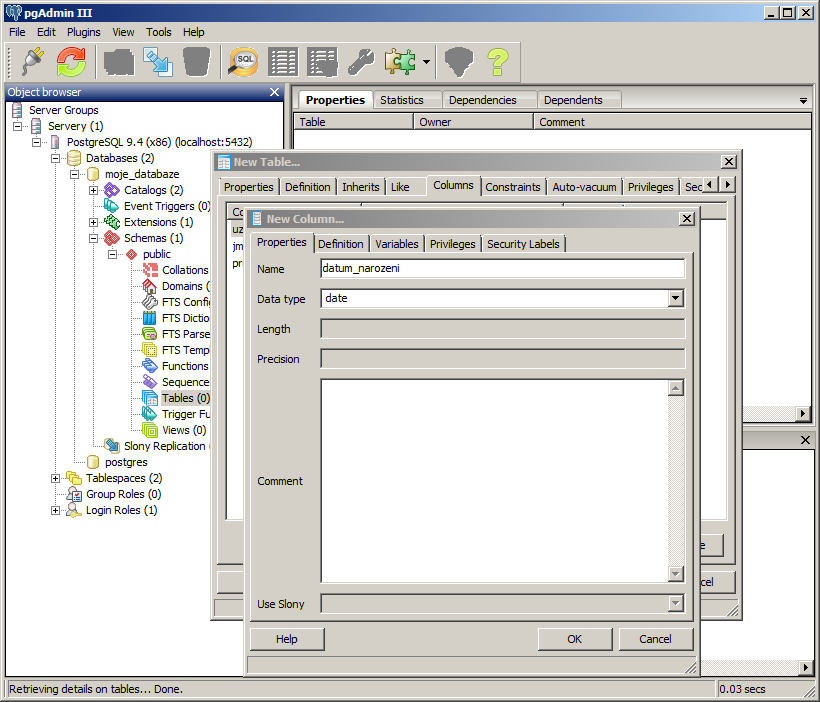Screen dimensions: 820x702
Task: Click the yellow question mark Help icon
Action: (x=498, y=62)
